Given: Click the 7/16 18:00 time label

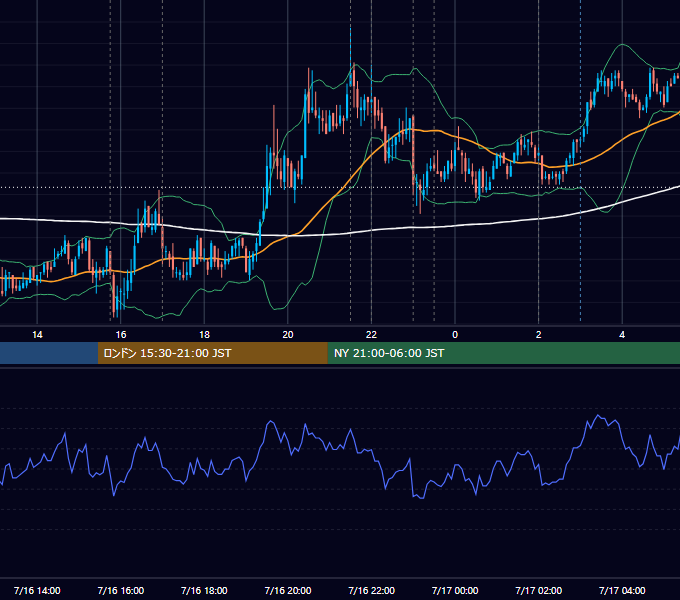Looking at the screenshot, I should pos(204,590).
